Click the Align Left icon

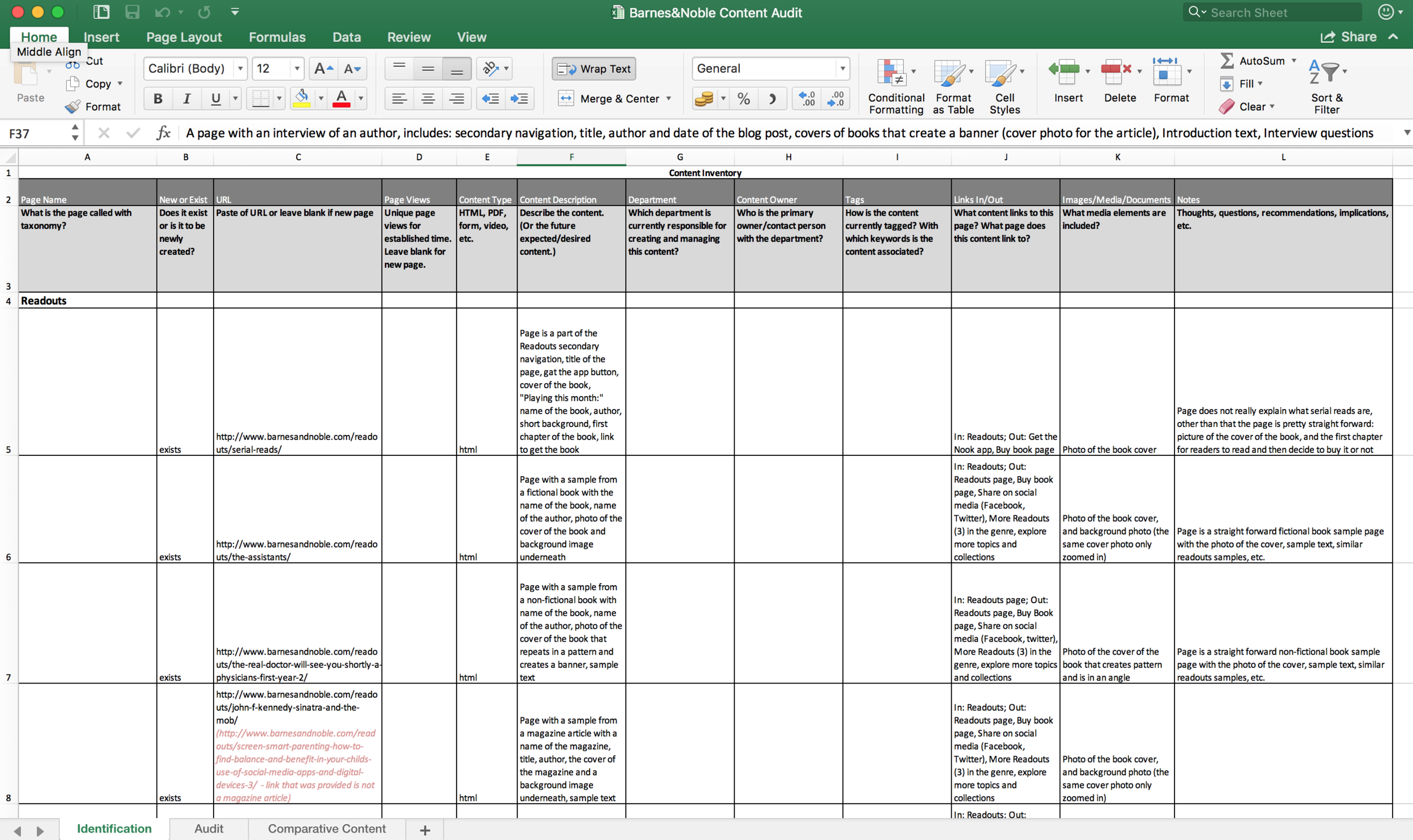[399, 98]
